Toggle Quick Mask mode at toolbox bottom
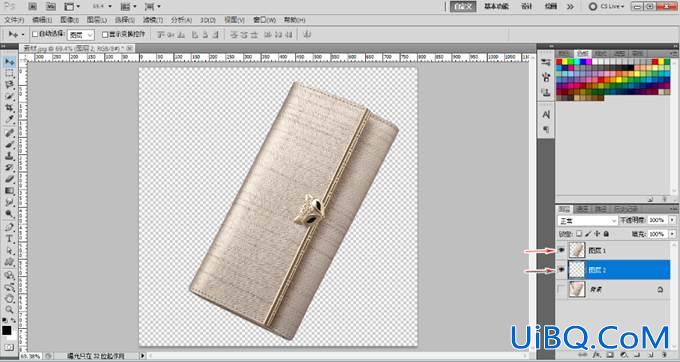This screenshot has width=680, height=362. tap(9, 347)
